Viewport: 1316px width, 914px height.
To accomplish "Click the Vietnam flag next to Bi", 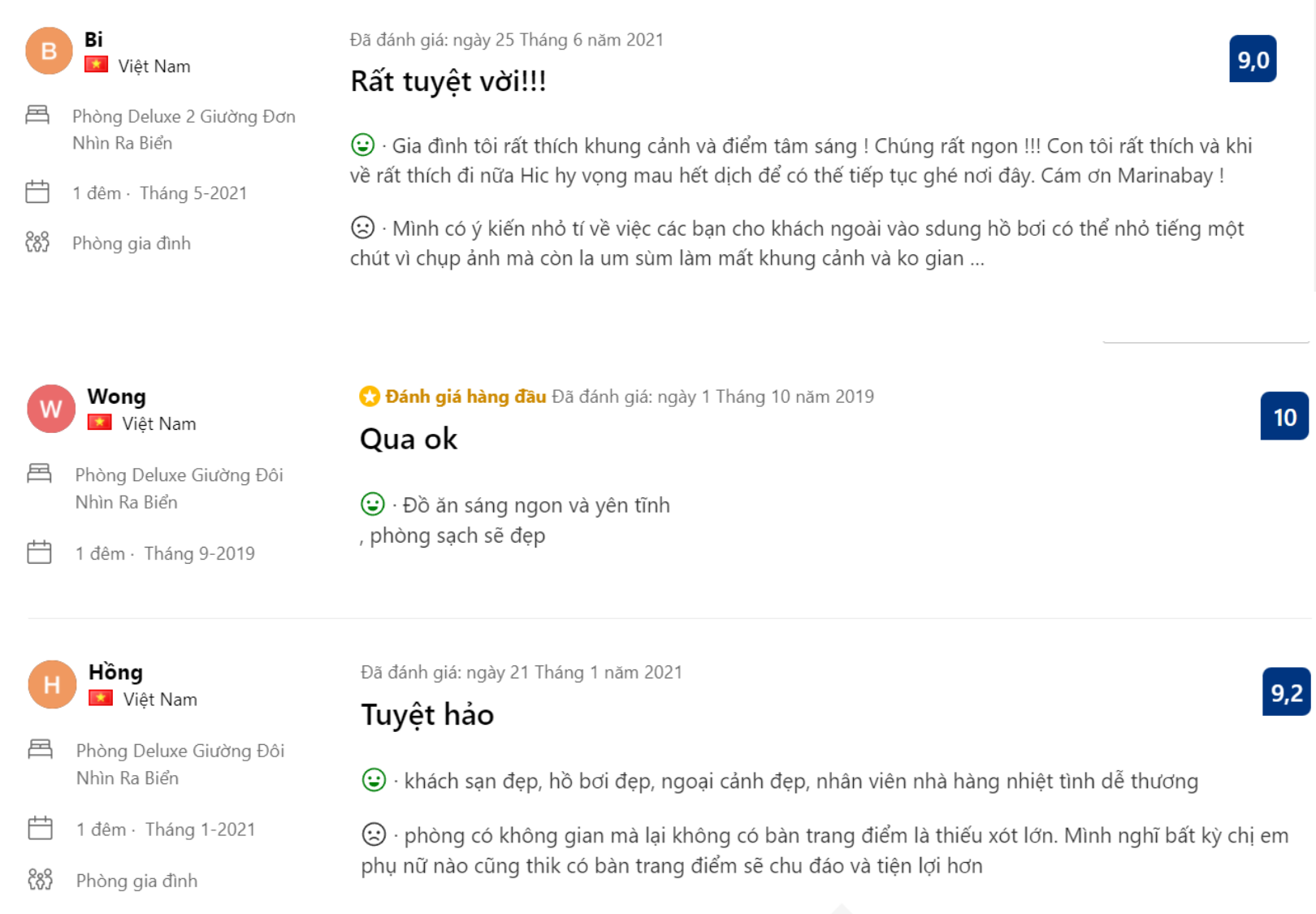I will click(x=96, y=65).
